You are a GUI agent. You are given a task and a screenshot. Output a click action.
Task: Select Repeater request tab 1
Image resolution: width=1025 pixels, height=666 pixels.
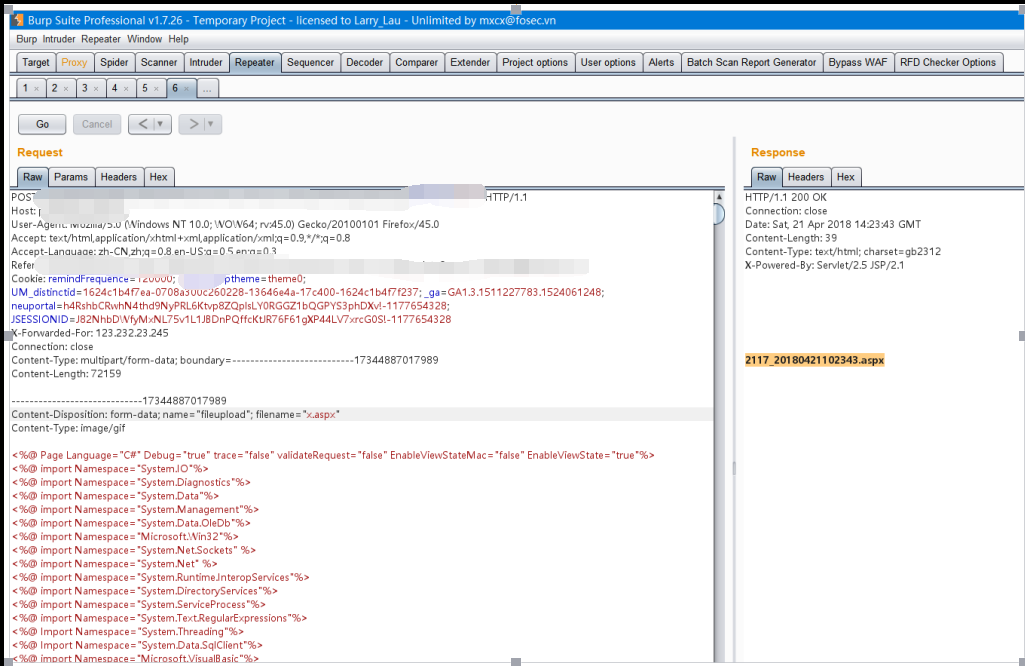tap(25, 88)
